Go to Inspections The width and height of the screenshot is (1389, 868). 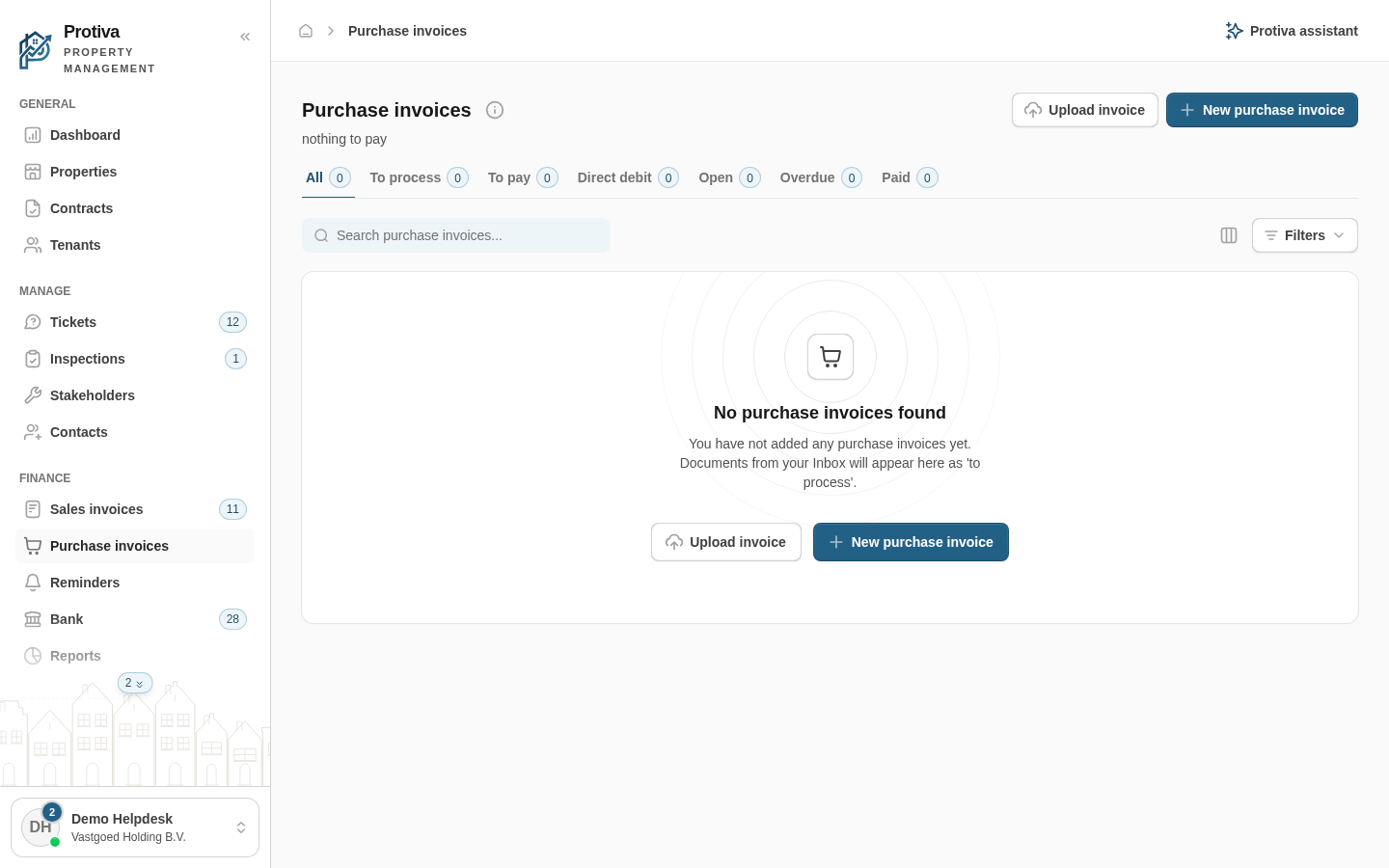[135, 359]
